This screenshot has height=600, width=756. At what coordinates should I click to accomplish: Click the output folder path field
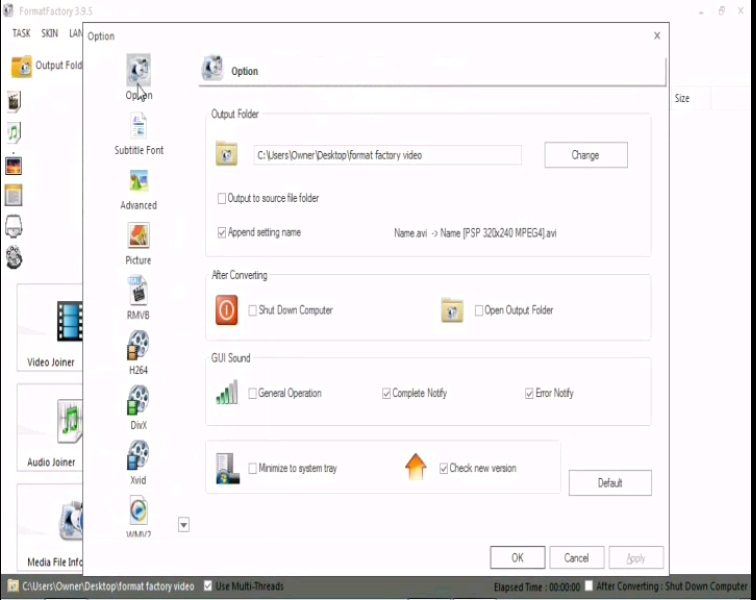coord(388,155)
